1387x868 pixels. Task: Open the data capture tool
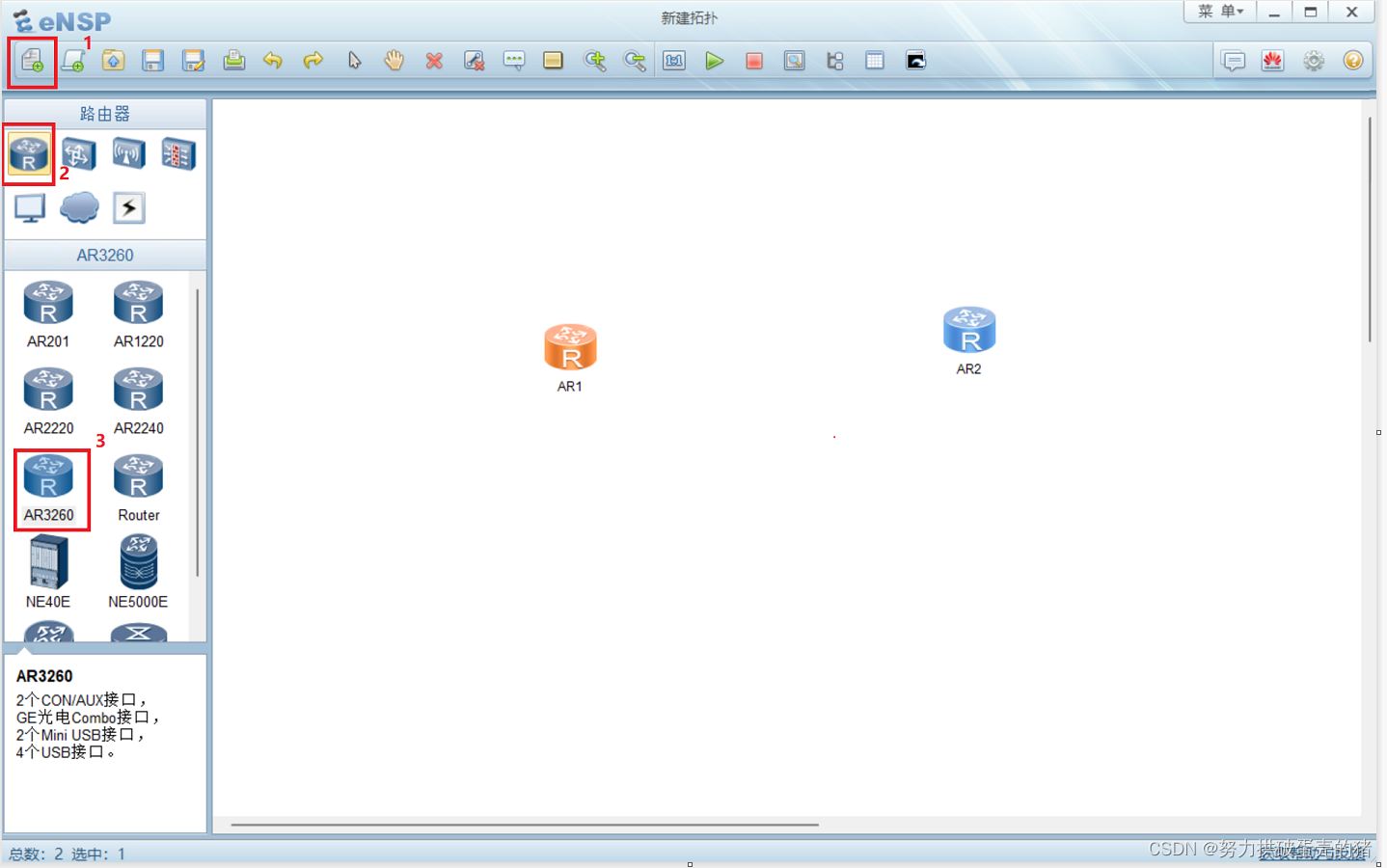794,61
